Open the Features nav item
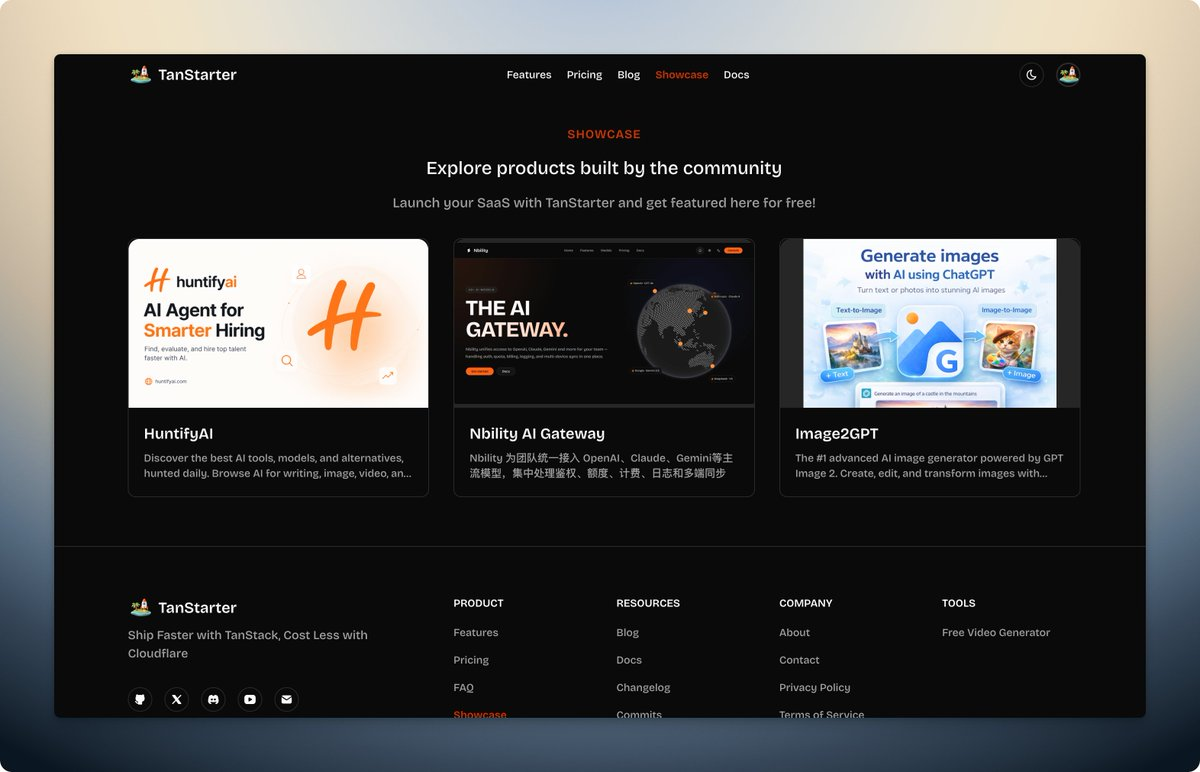 click(529, 75)
